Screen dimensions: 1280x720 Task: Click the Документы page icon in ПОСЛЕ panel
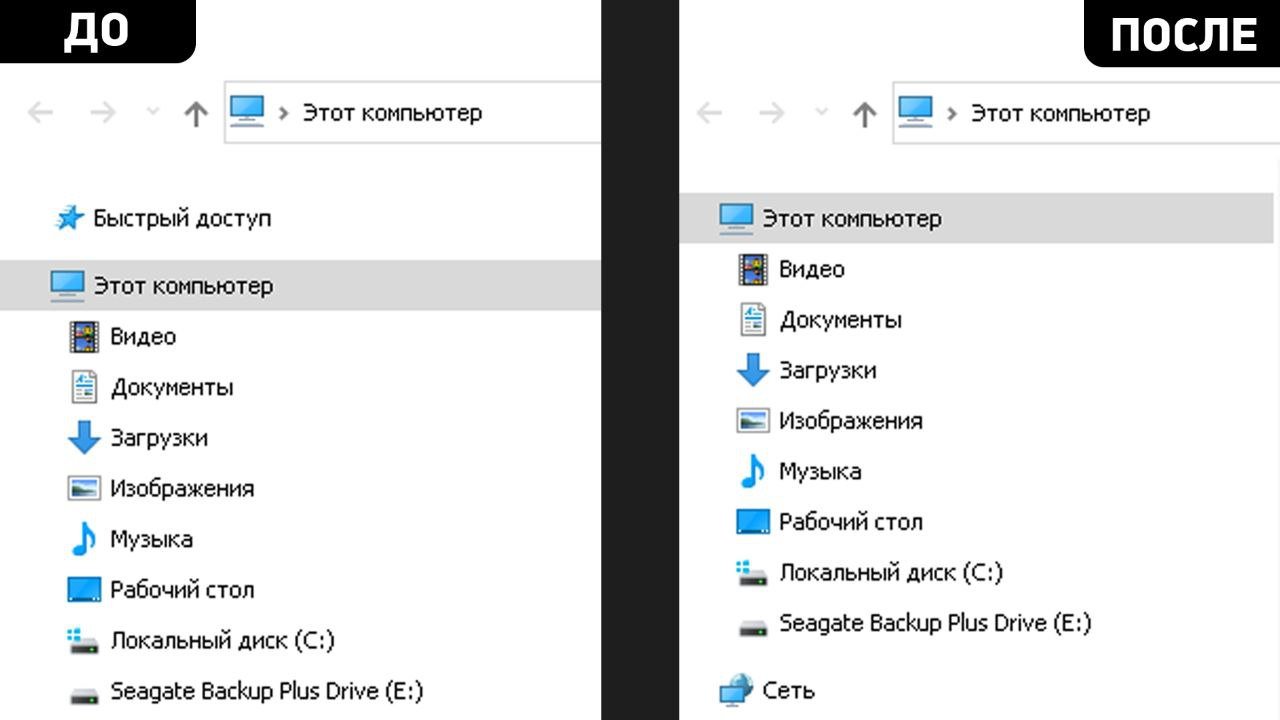point(752,319)
